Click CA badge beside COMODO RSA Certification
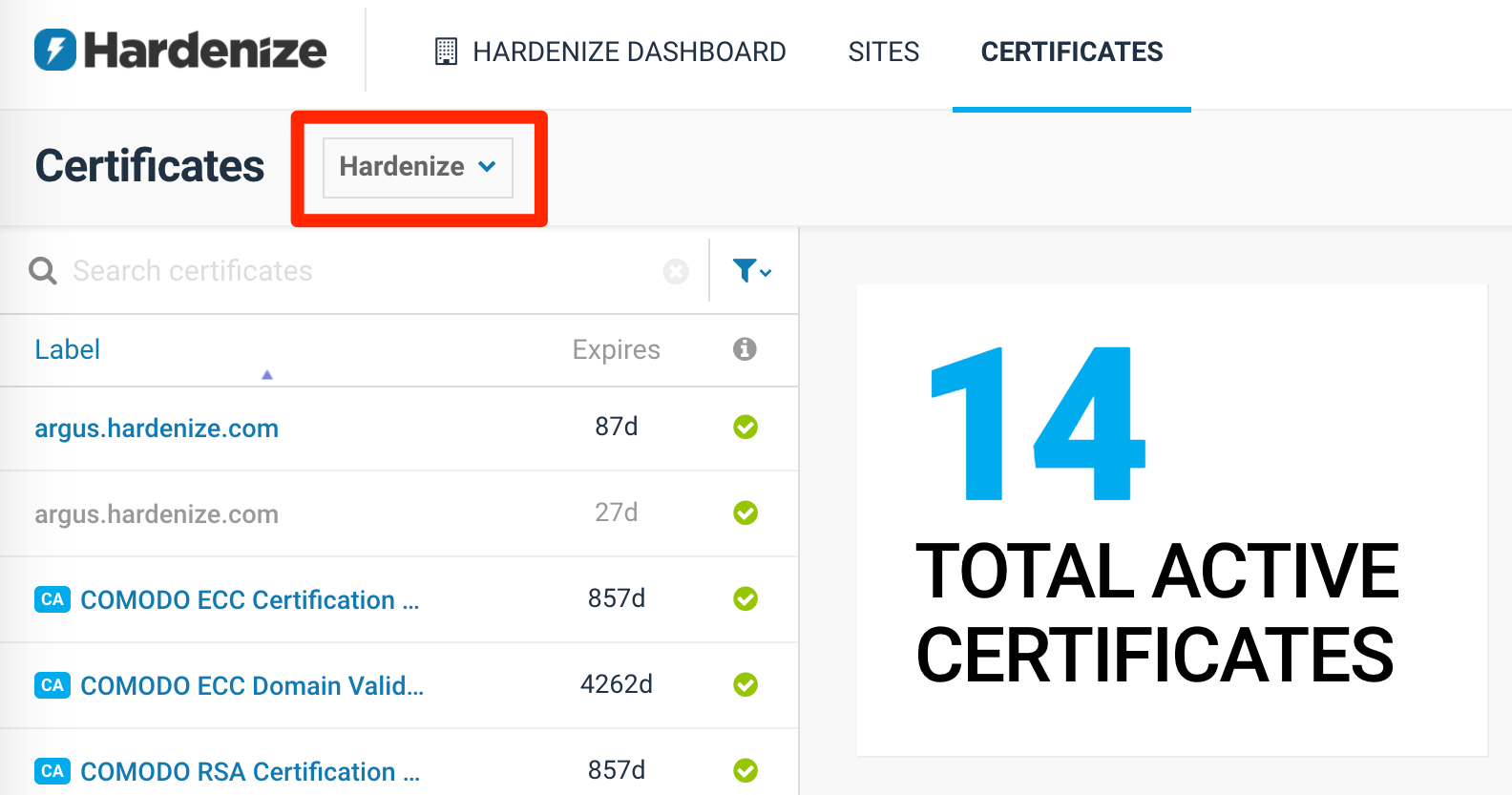 [x=52, y=771]
